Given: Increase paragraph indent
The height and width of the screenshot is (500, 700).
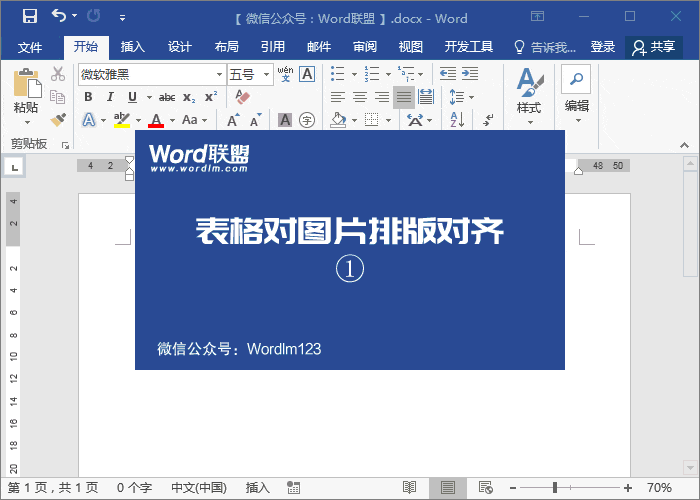Looking at the screenshot, I should 470,74.
